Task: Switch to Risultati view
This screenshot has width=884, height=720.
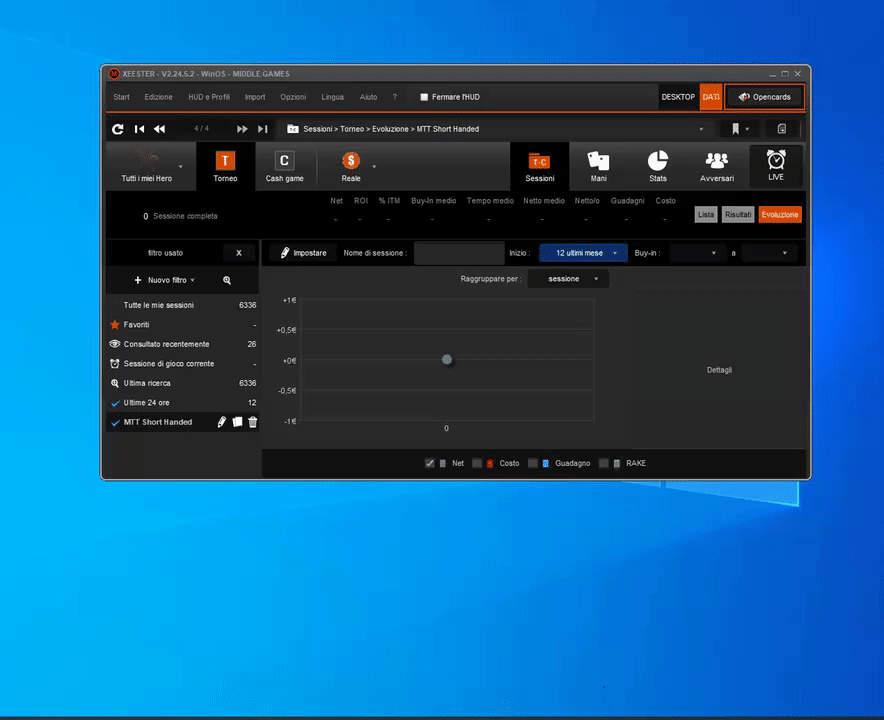Action: 738,215
